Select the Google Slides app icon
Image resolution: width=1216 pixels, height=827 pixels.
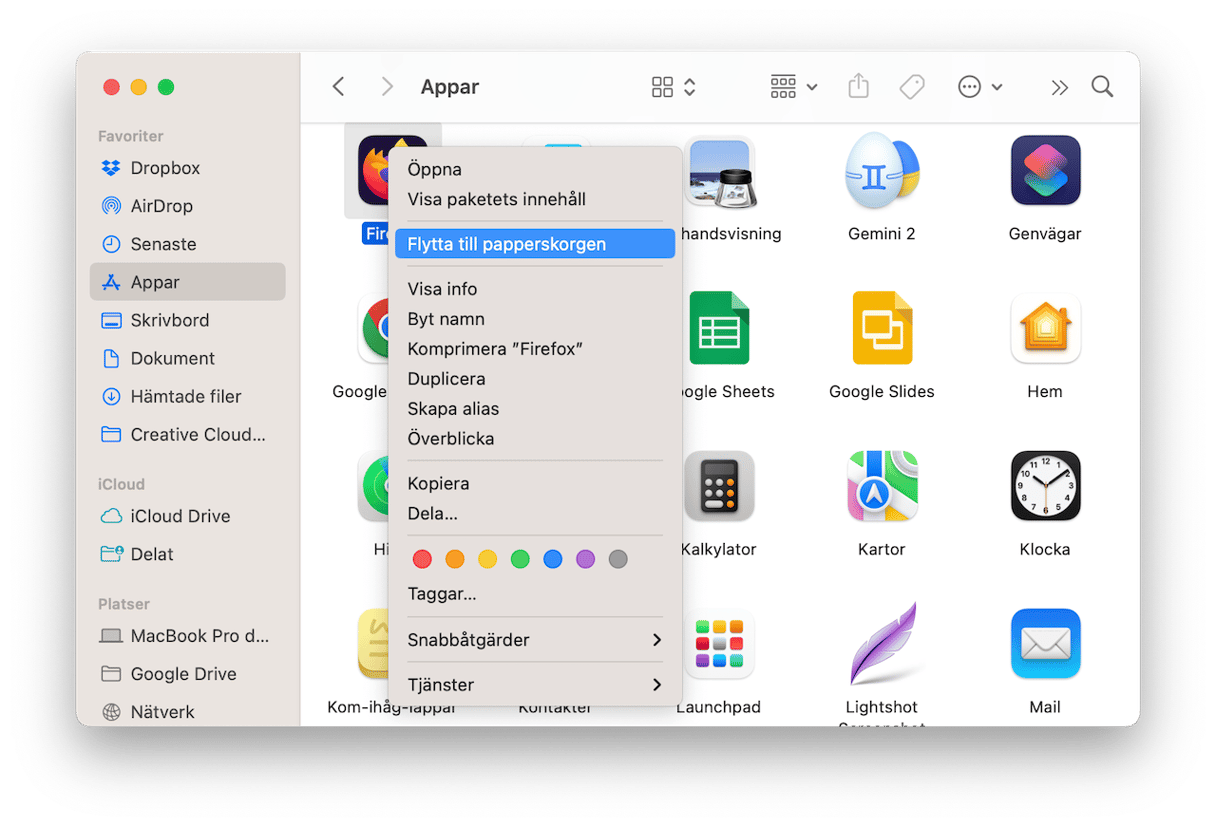pos(881,328)
